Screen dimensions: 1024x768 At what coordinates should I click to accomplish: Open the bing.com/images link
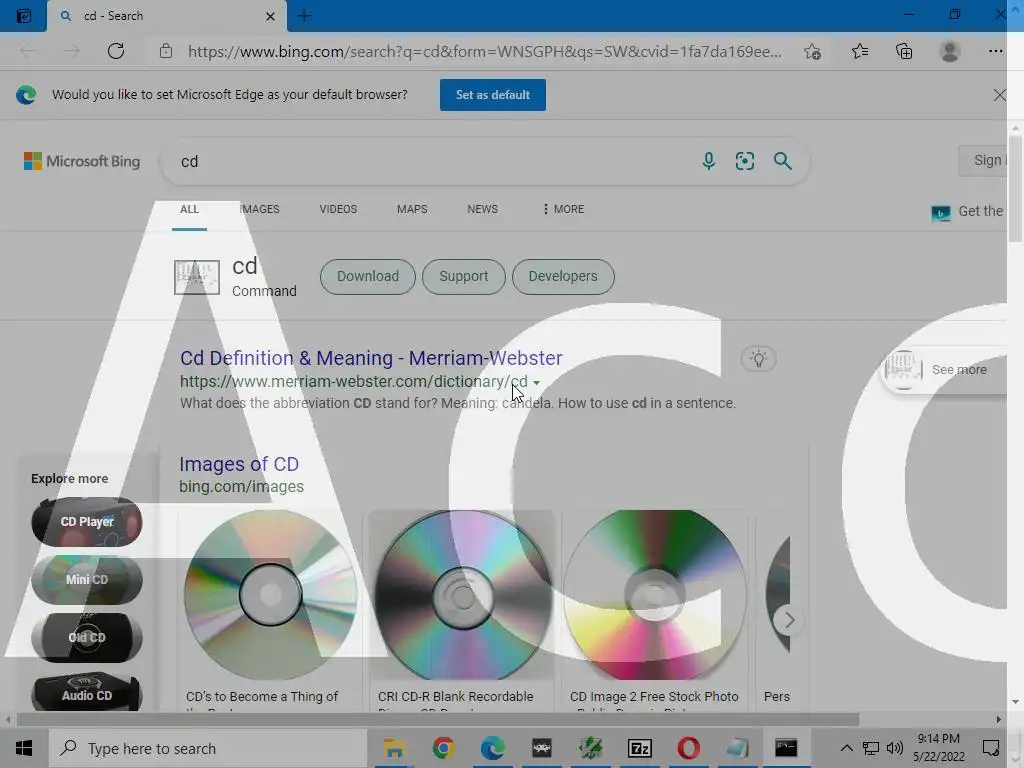point(242,487)
